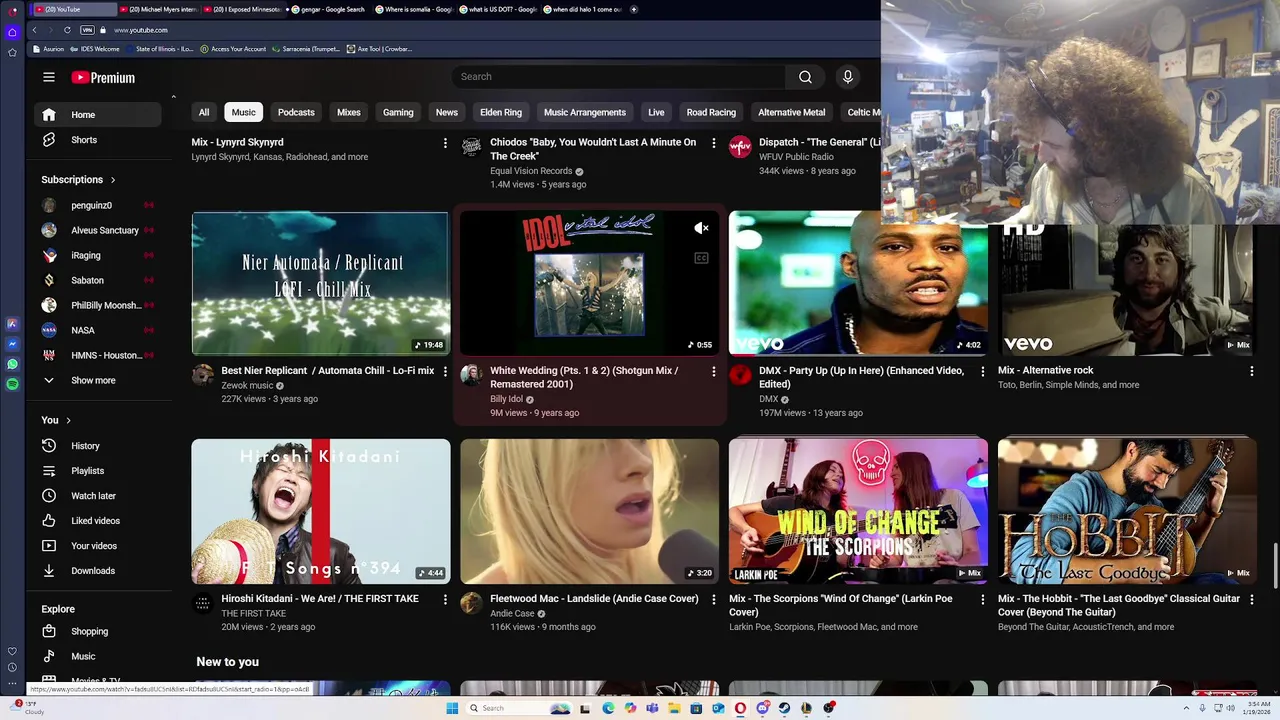Open Alveus Sanctuary subscription channel
The image size is (1280, 720).
click(x=98, y=230)
